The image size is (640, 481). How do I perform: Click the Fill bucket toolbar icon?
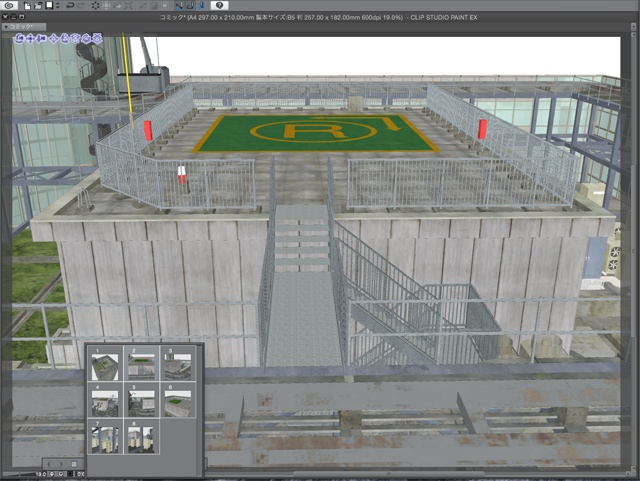coord(117,5)
